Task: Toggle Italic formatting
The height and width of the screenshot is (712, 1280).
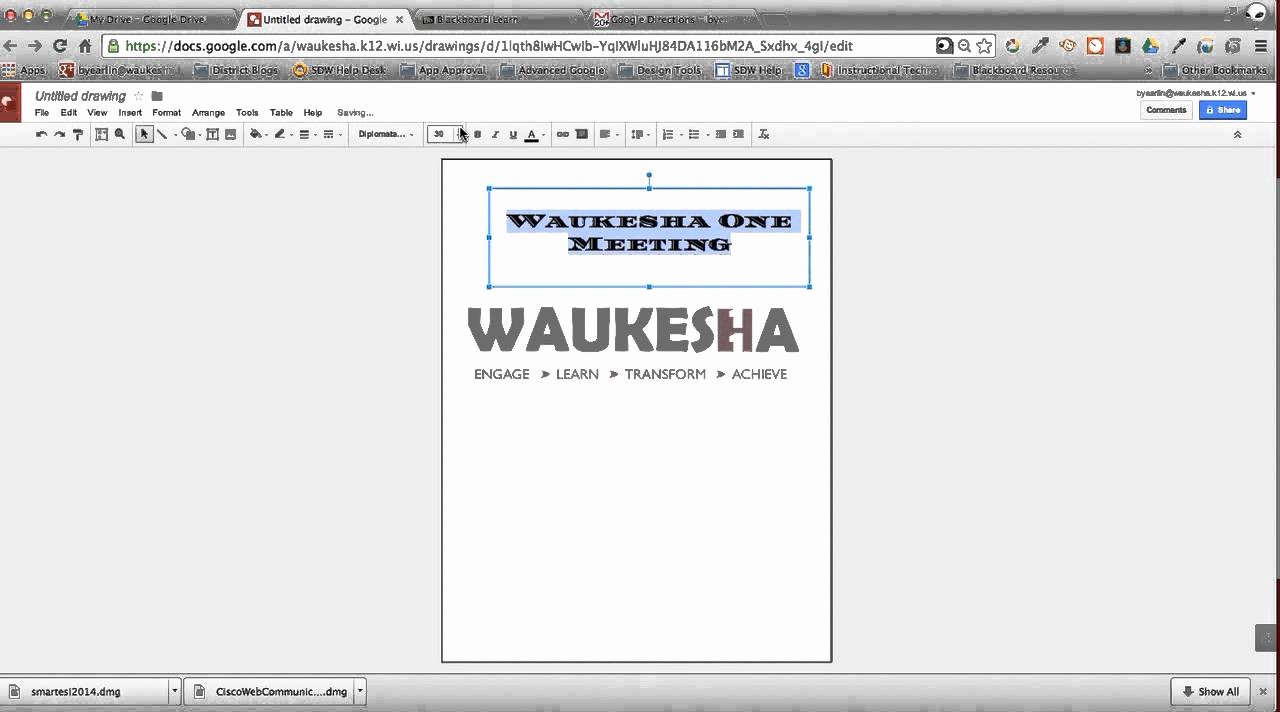Action: tap(495, 134)
